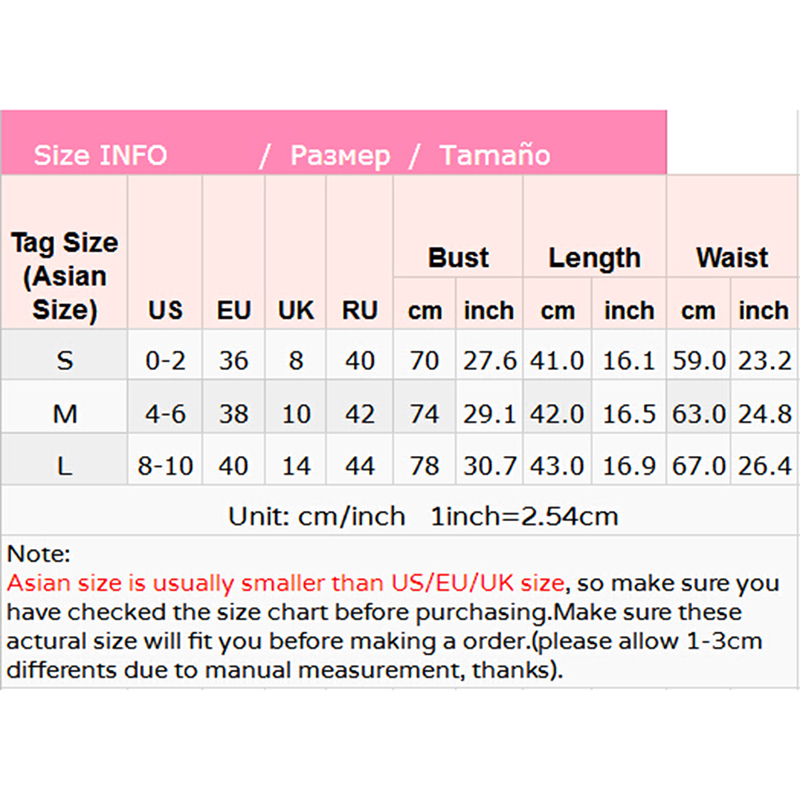Select the 'UK' column header
Screen dimensions: 800x800
tap(296, 310)
